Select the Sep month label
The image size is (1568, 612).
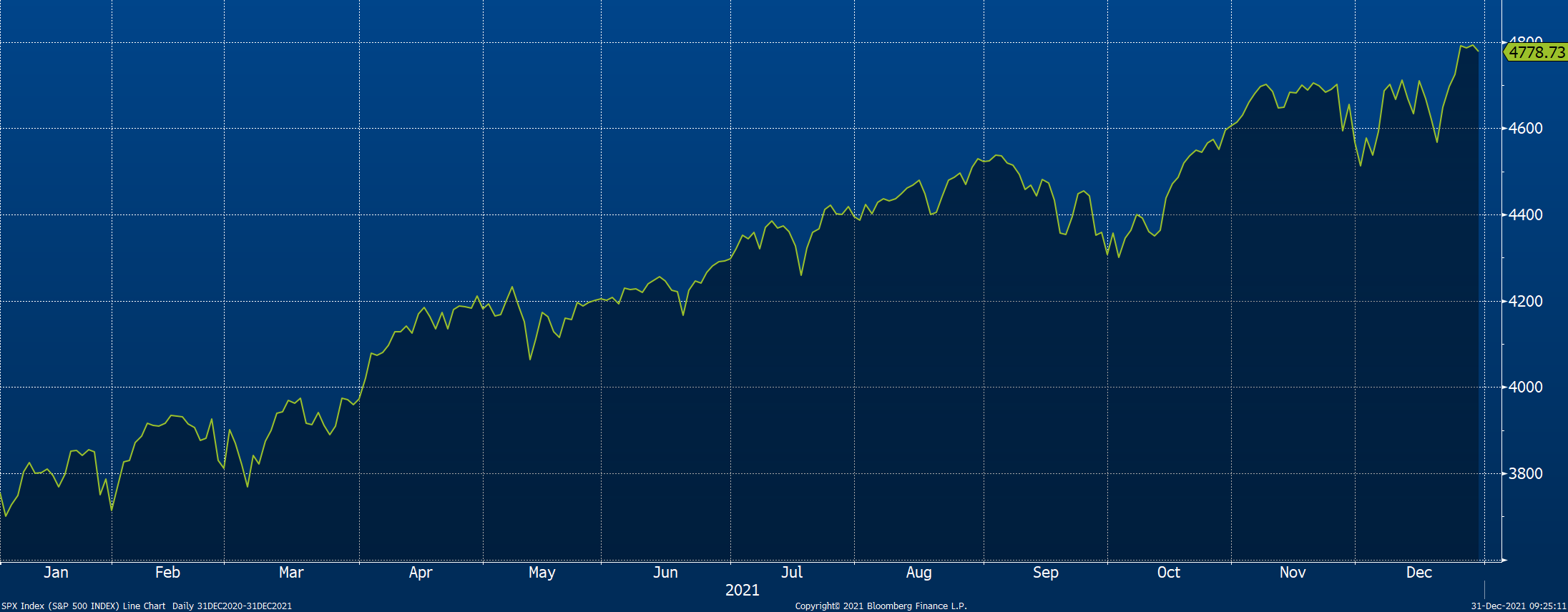[x=1046, y=573]
